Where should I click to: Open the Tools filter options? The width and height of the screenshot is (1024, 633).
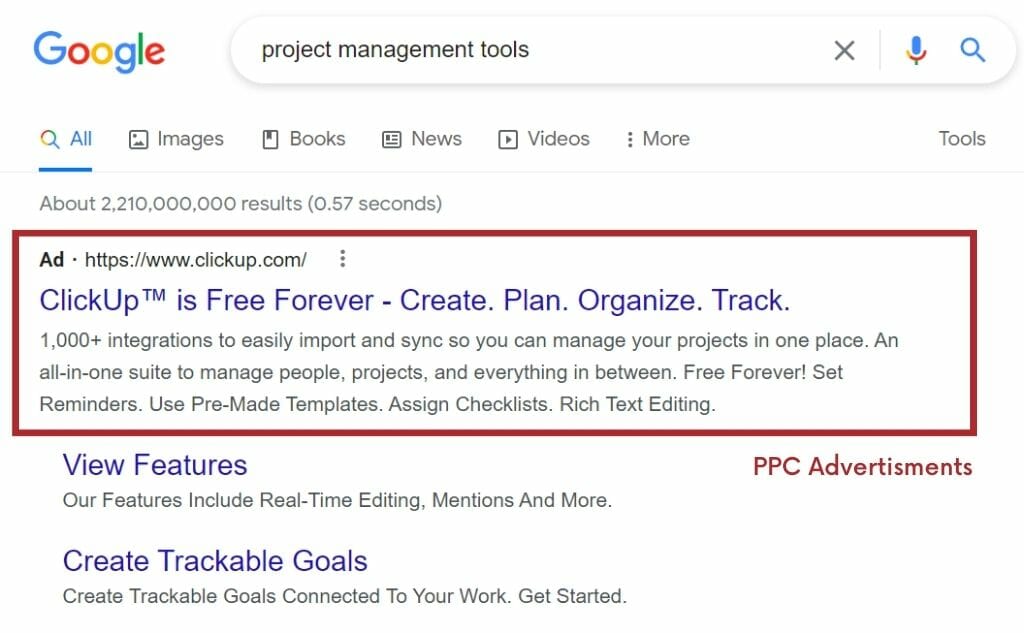(961, 139)
